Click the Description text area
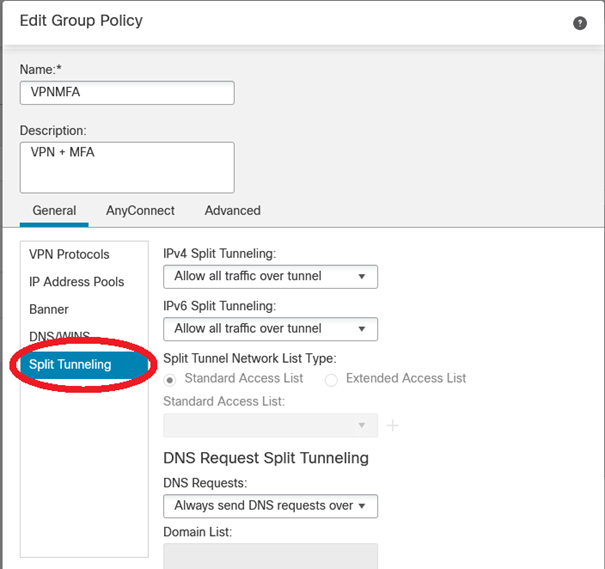Screen dimensions: 605x569 [x=127, y=167]
